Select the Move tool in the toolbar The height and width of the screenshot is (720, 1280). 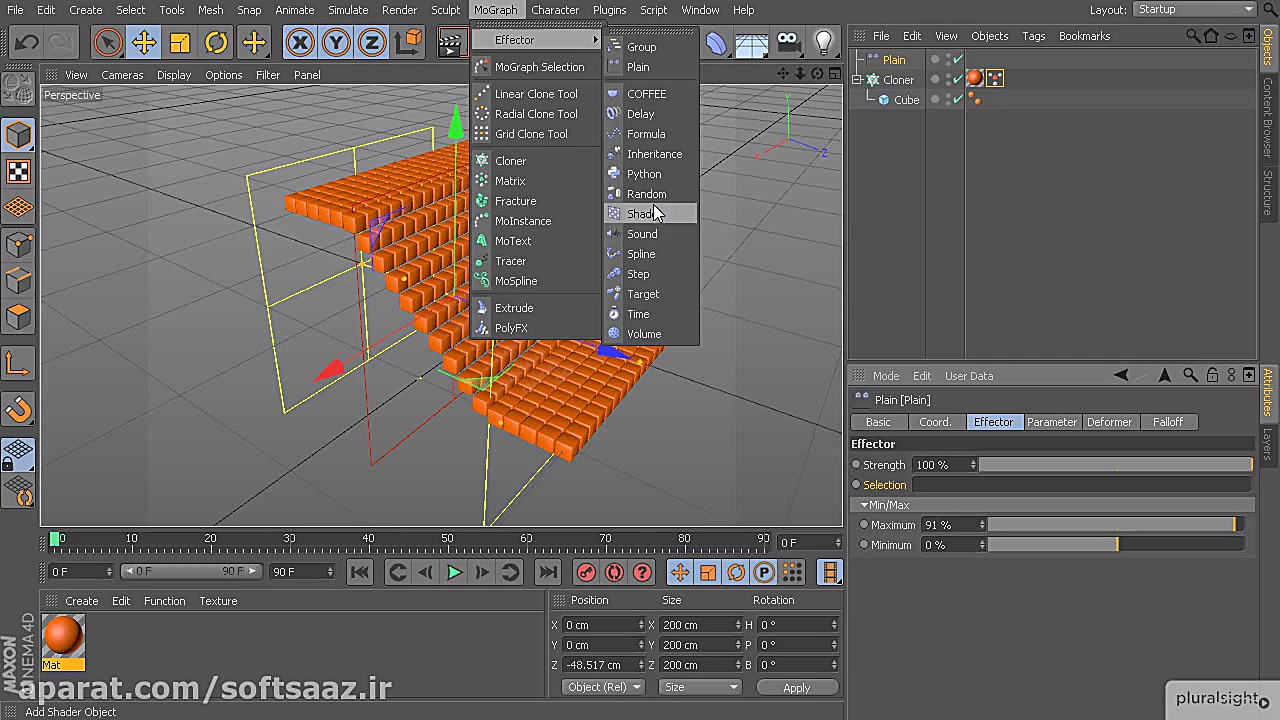(143, 42)
